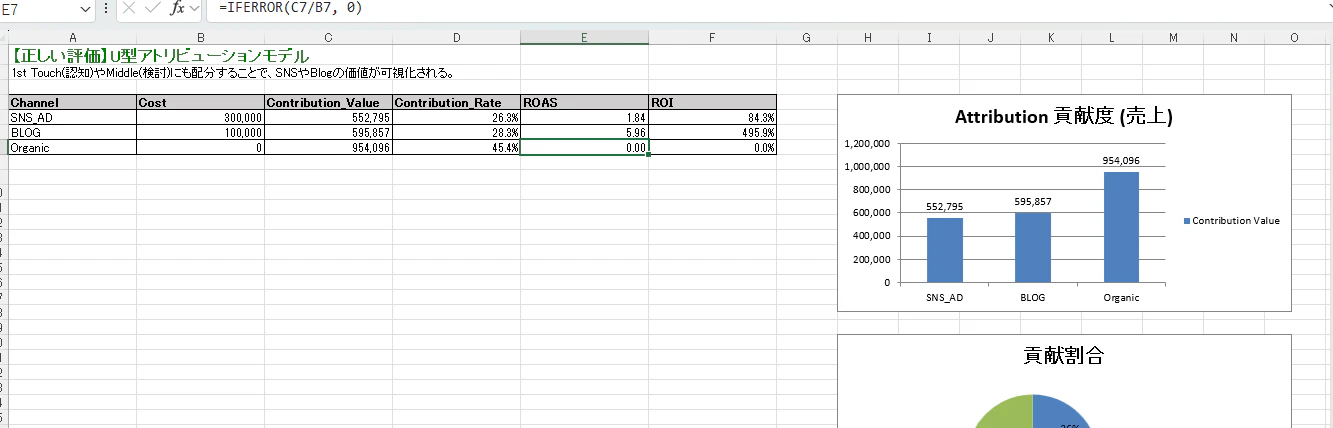1333x428 pixels.
Task: Click the 1,200,000 axis label
Action: pyautogui.click(x=868, y=144)
